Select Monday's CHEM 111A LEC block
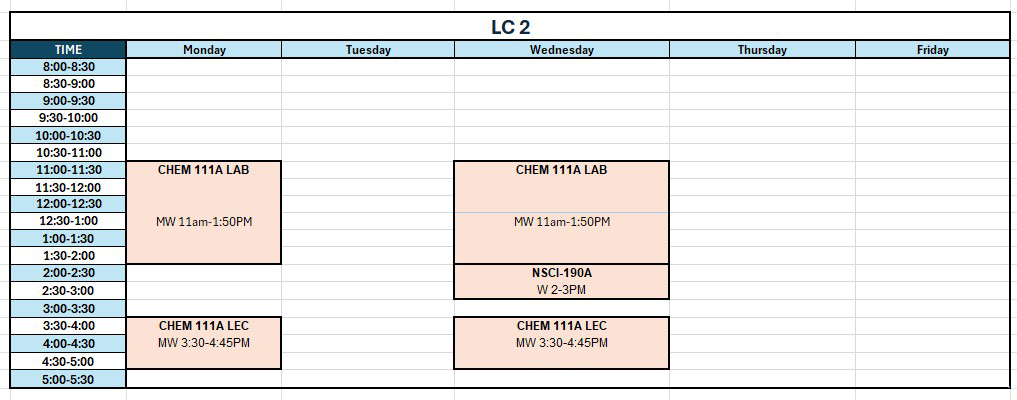1017x400 pixels. tap(204, 343)
